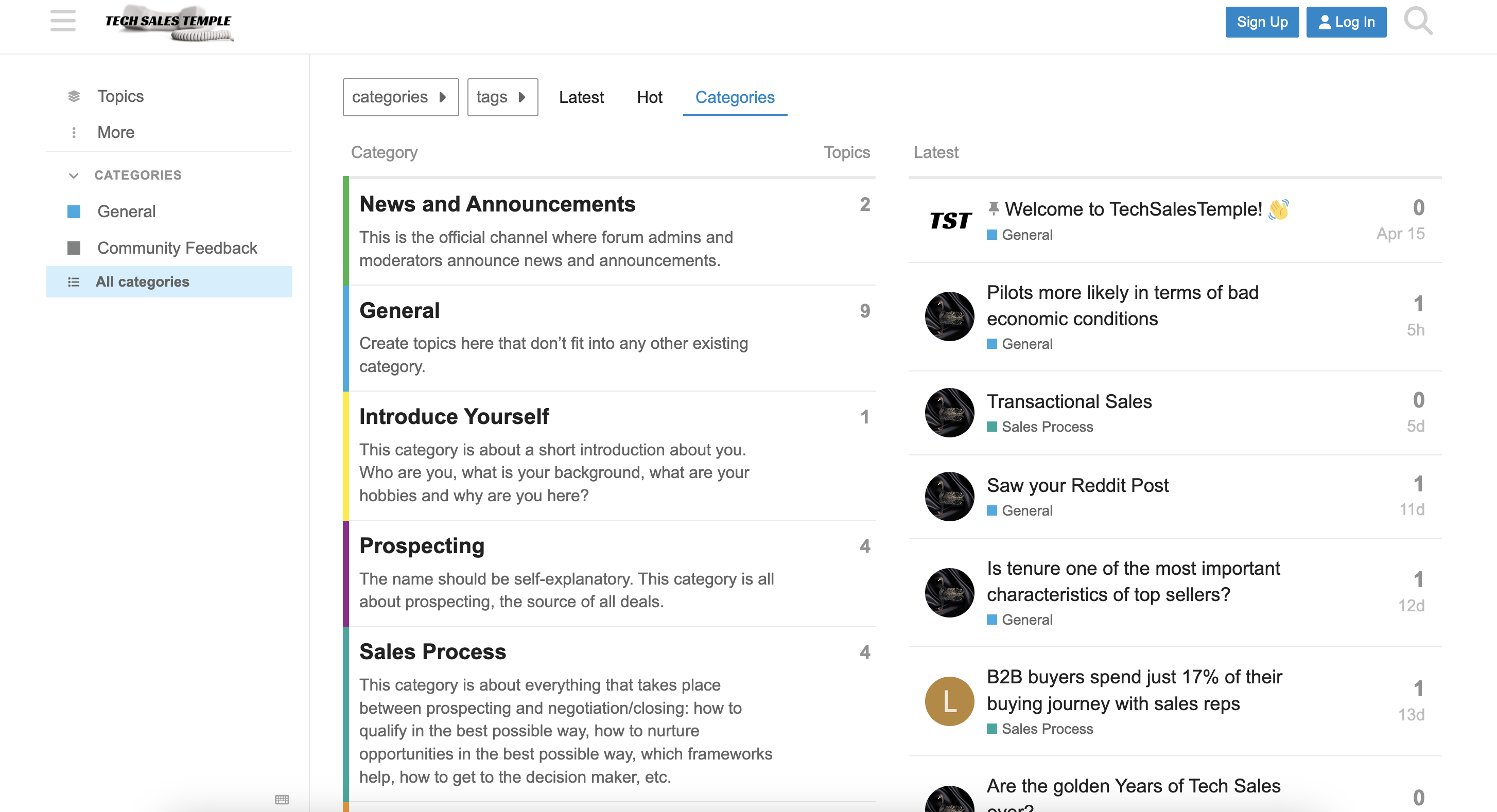
Task: Click the Topics column header
Action: click(847, 152)
